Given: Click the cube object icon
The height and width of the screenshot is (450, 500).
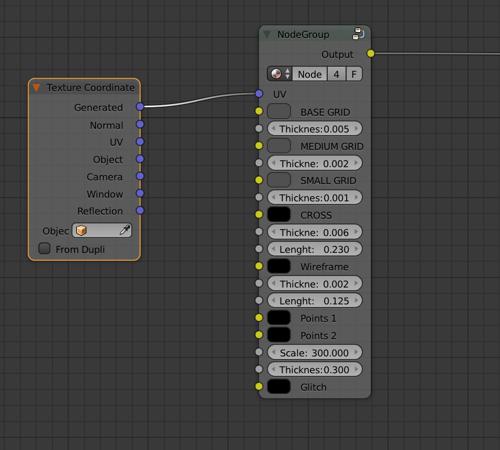Looking at the screenshot, I should pos(81,230).
